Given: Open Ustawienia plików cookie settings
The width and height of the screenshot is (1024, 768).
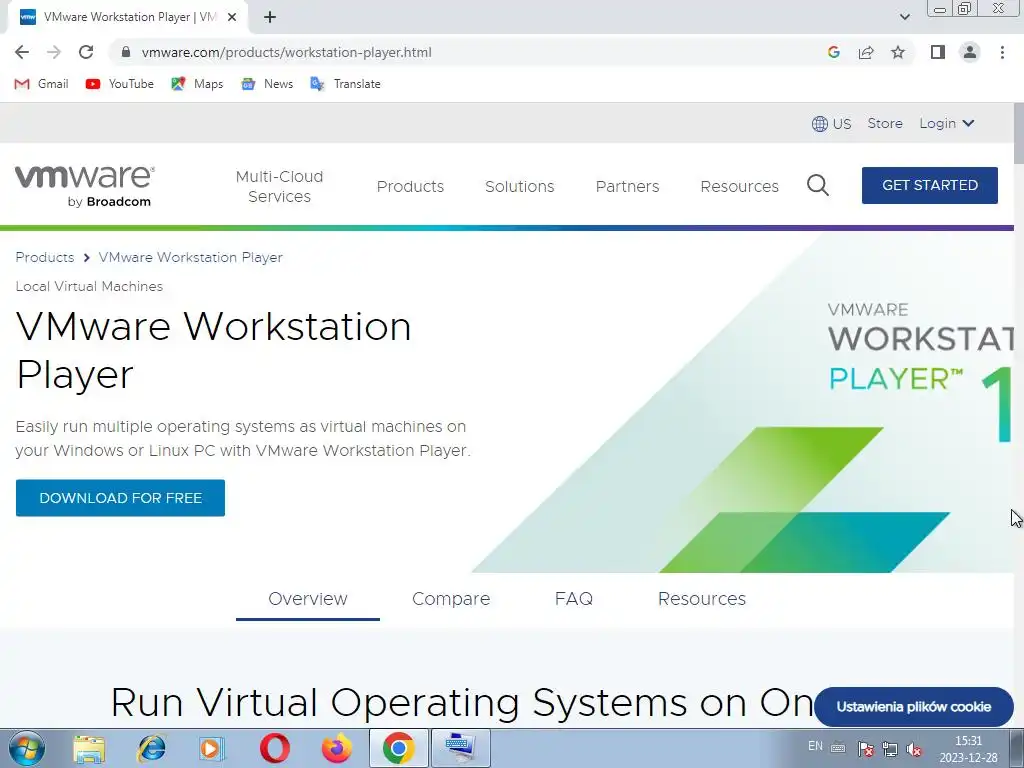Looking at the screenshot, I should tap(914, 707).
